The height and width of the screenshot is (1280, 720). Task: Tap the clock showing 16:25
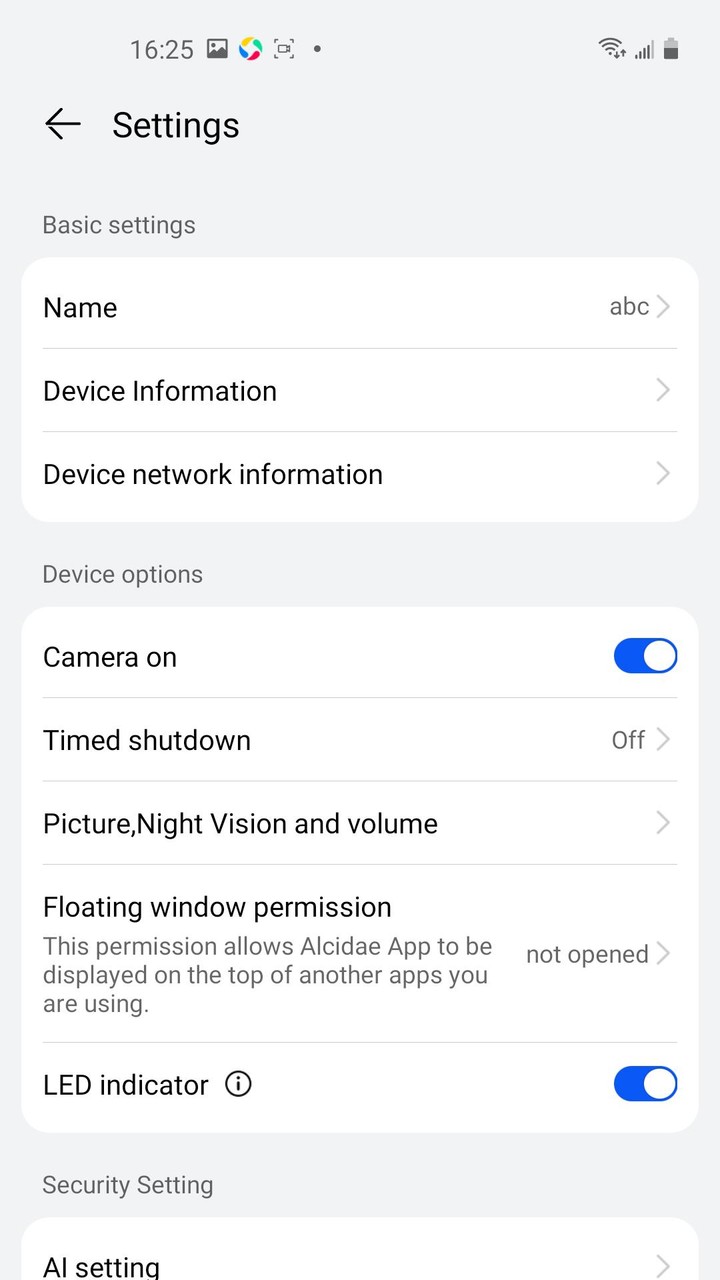(x=162, y=49)
